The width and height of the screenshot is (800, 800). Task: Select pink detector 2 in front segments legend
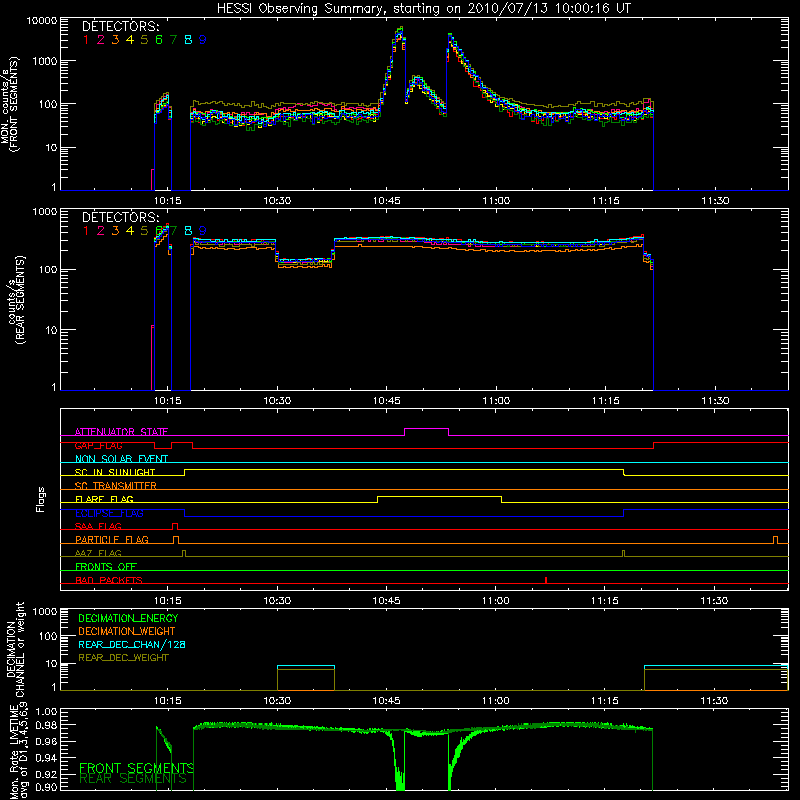point(101,39)
